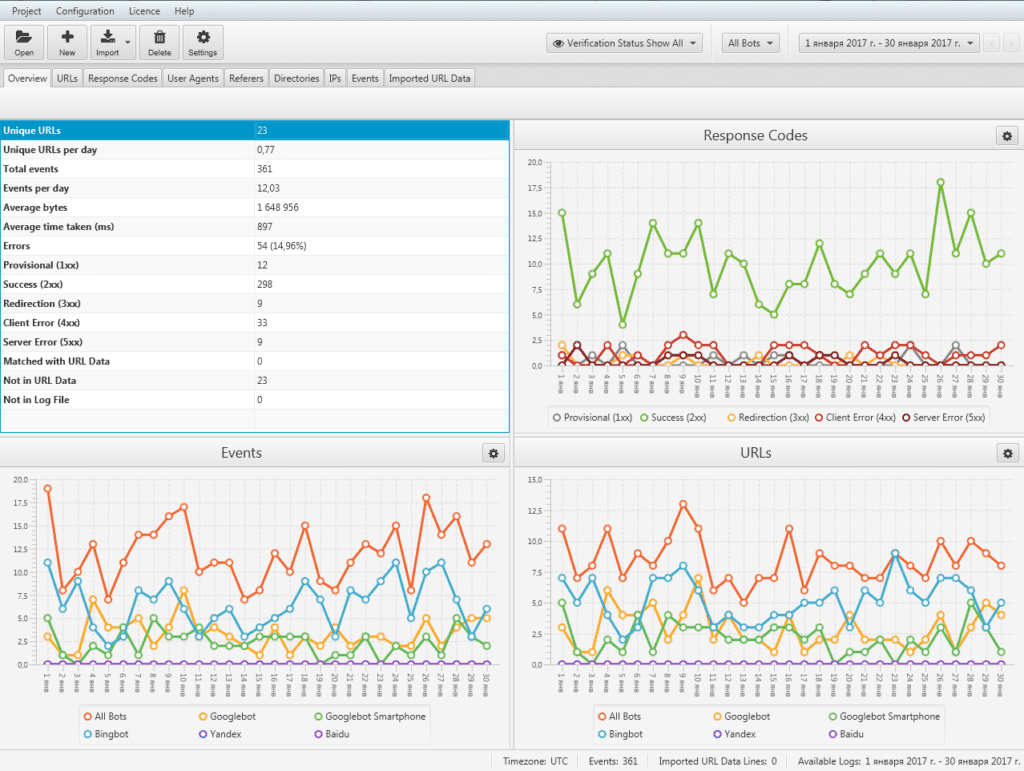
Task: Switch to the User Agents tab
Action: tap(193, 78)
